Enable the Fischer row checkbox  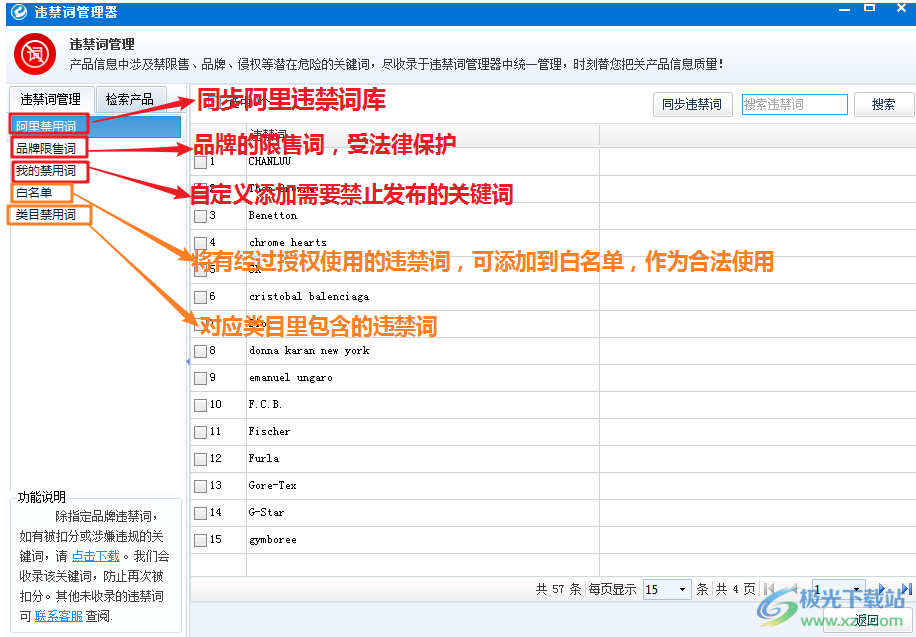click(x=200, y=432)
